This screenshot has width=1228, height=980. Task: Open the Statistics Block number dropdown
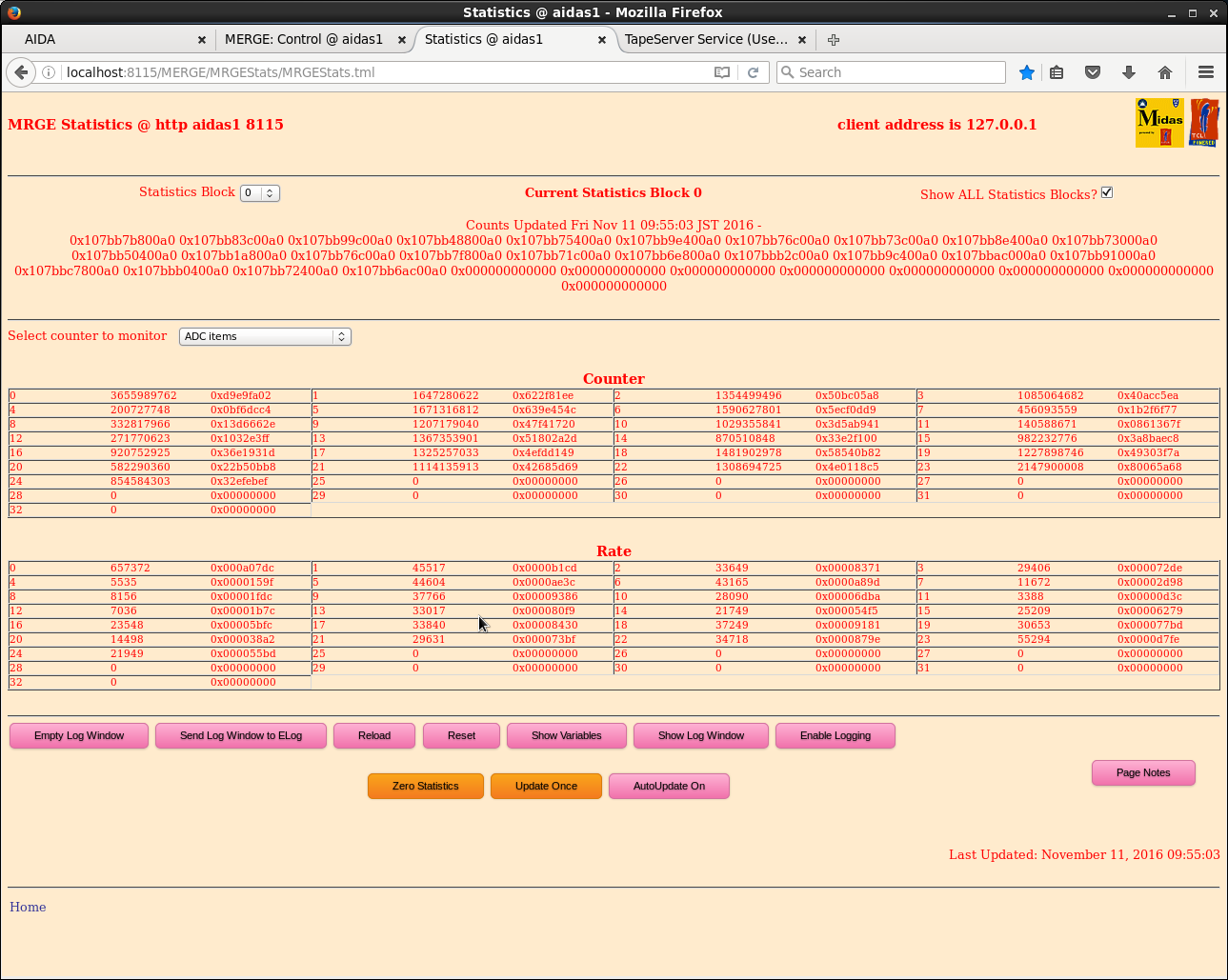[259, 193]
